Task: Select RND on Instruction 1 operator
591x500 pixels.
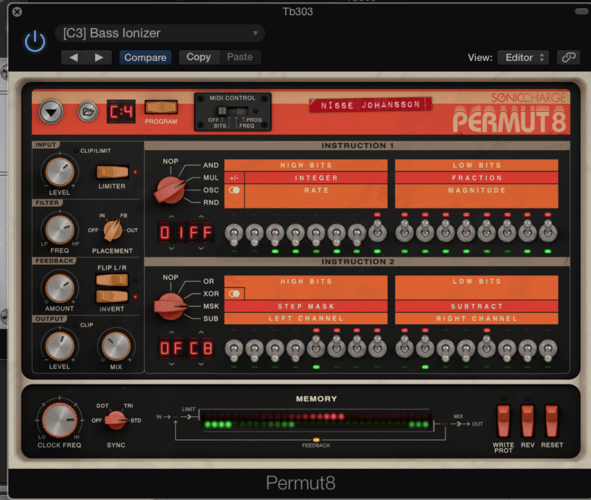Action: pos(211,202)
